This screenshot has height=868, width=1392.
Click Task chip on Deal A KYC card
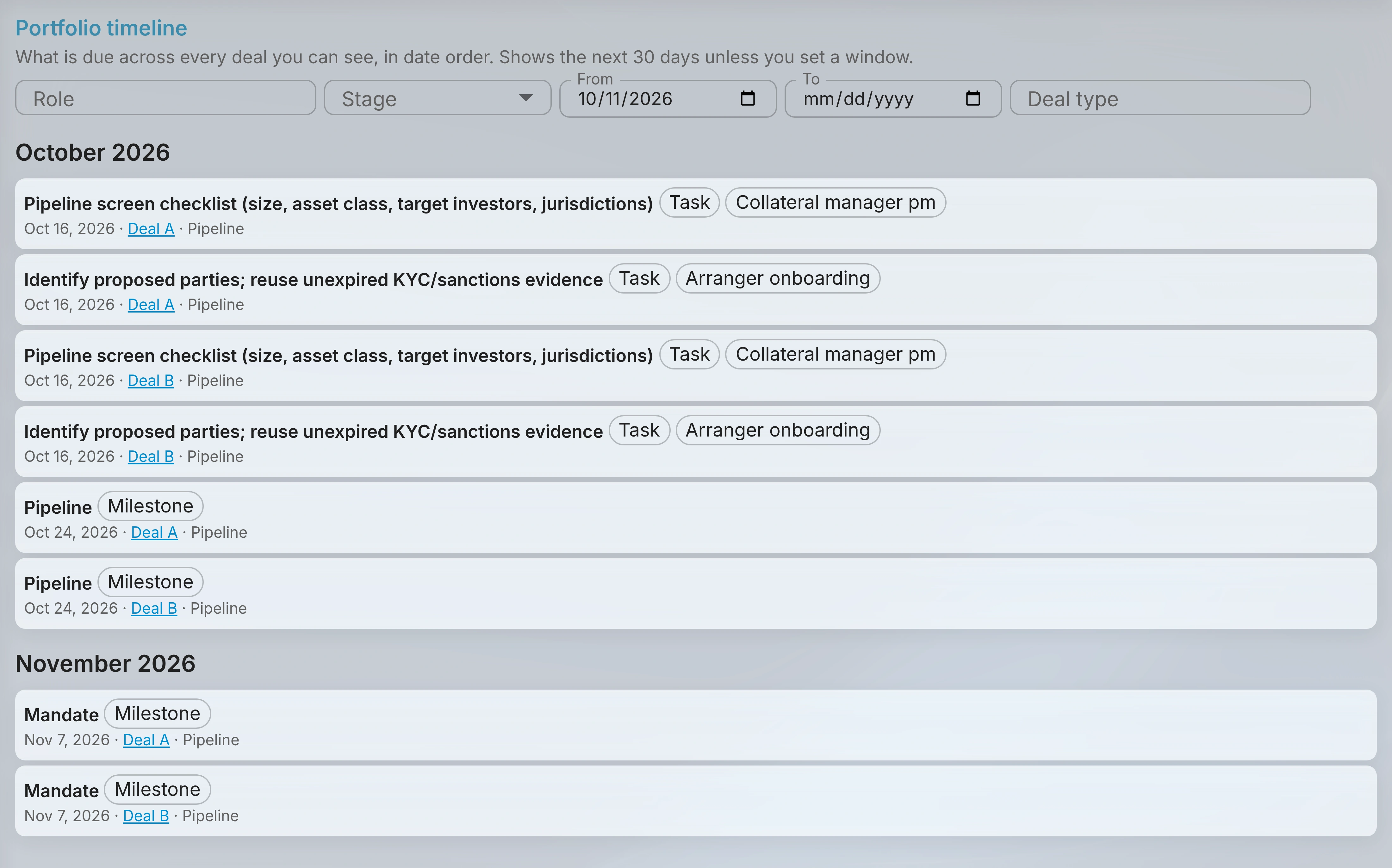coord(639,278)
